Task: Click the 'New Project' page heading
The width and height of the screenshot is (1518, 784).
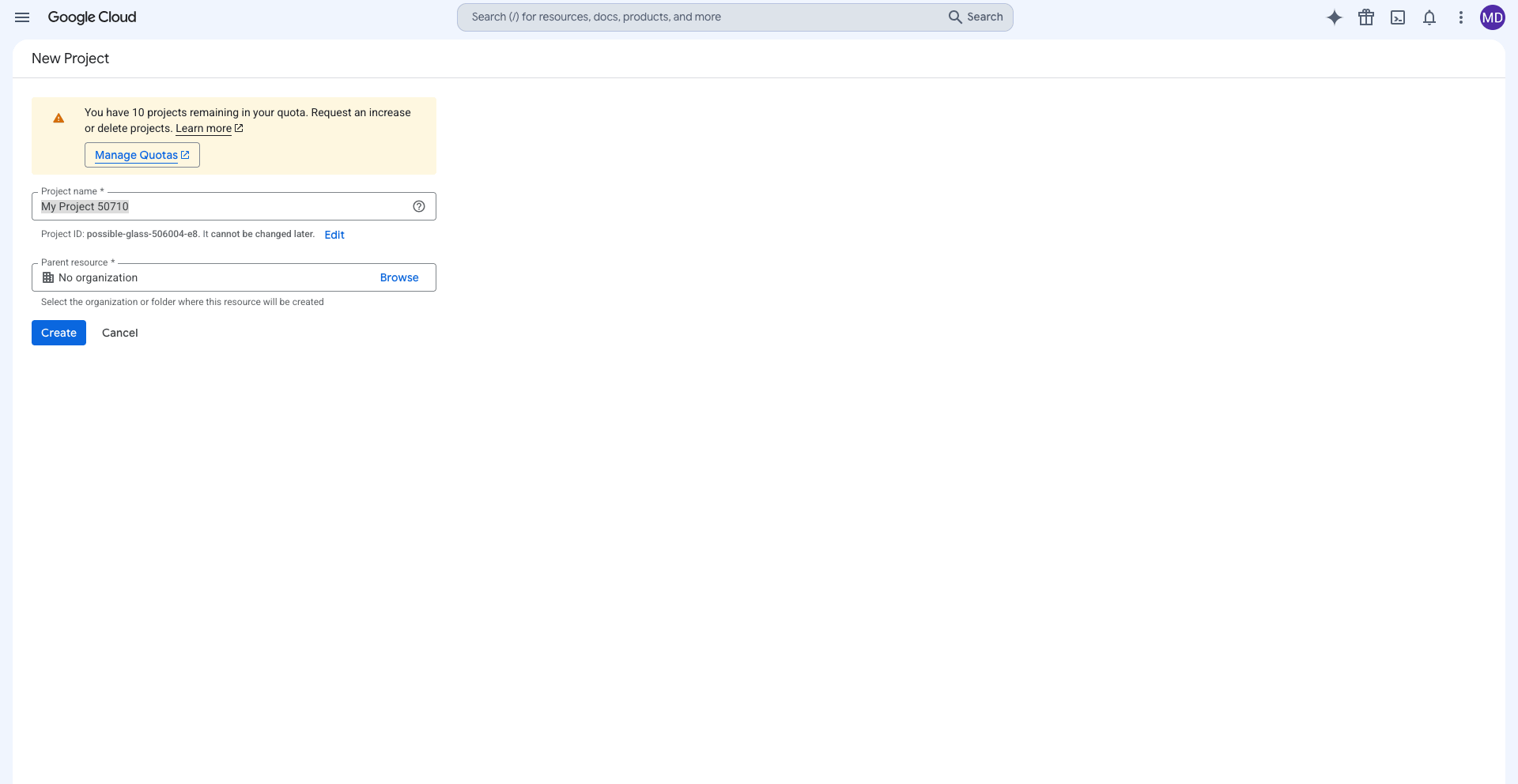Action: coord(70,58)
